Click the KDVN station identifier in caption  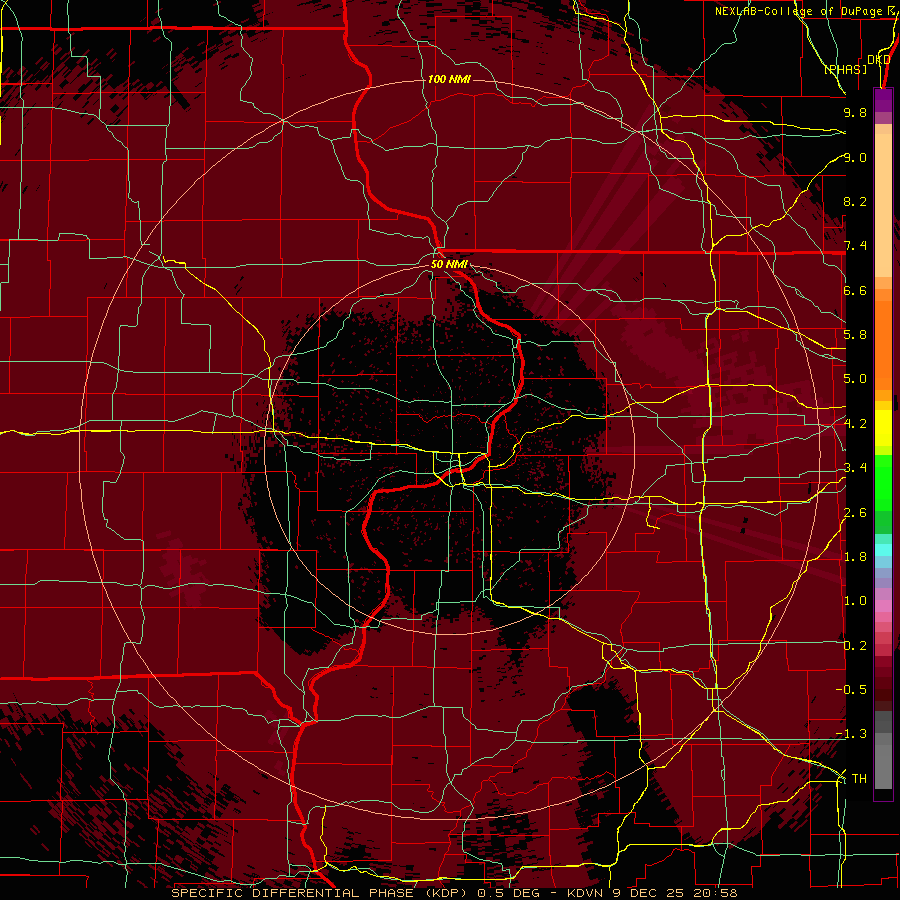(585, 893)
